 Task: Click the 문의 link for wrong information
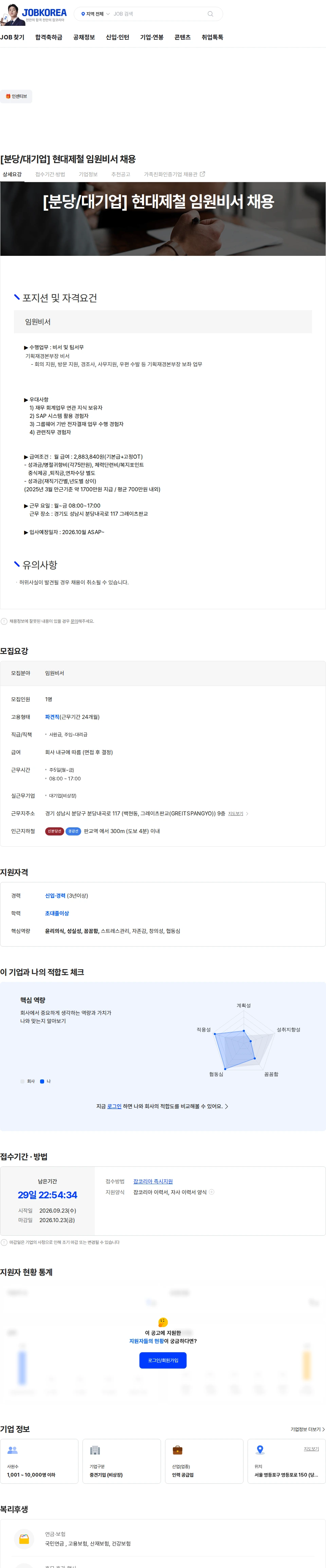click(74, 621)
